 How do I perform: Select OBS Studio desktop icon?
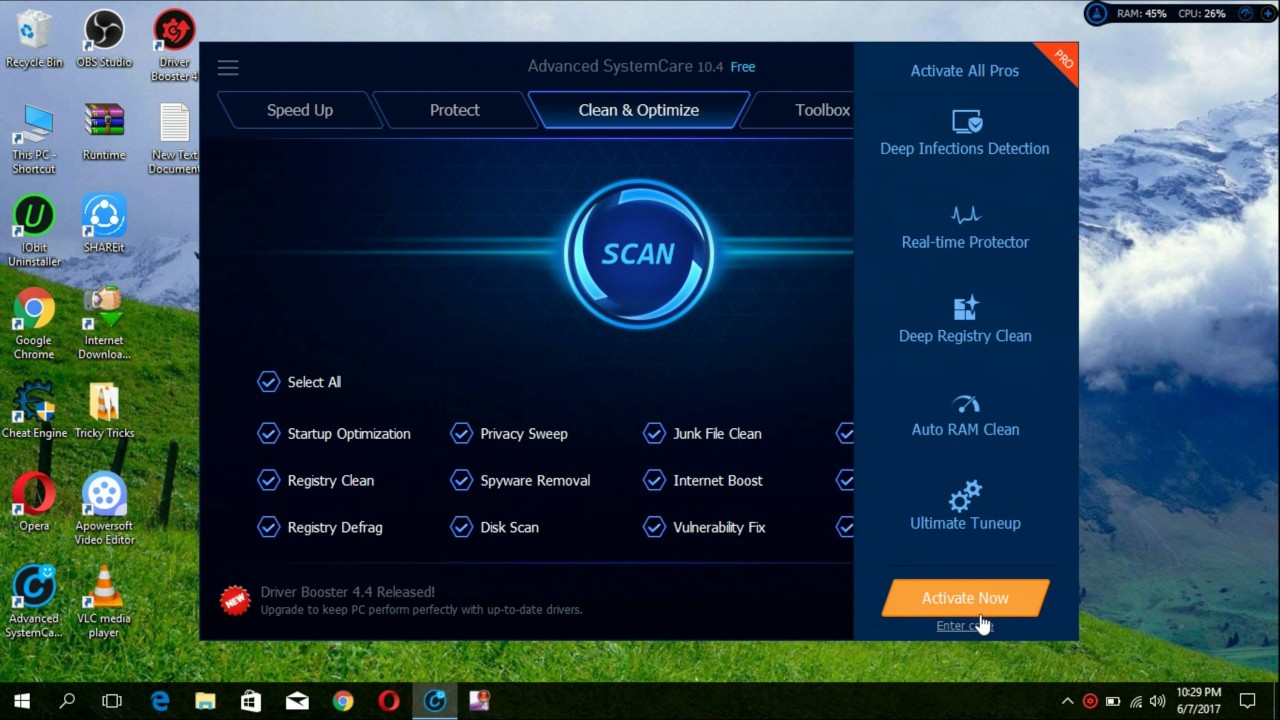[104, 40]
